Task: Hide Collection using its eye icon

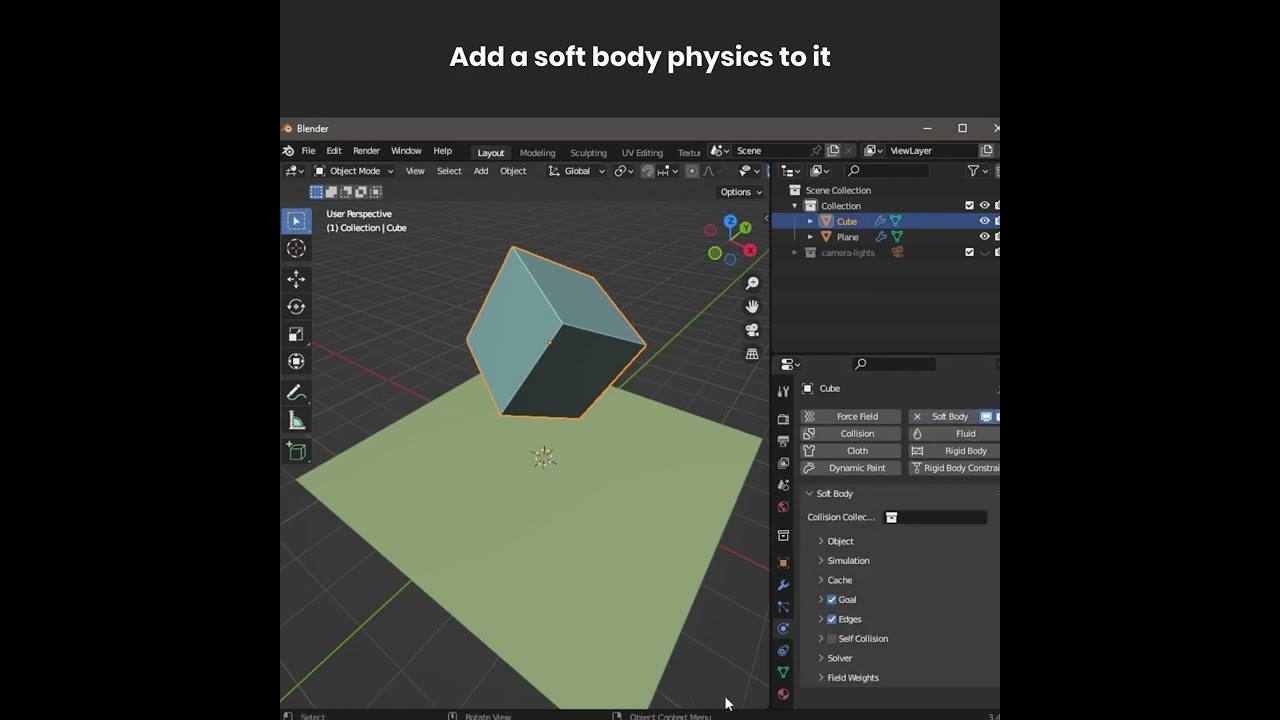Action: coord(984,206)
